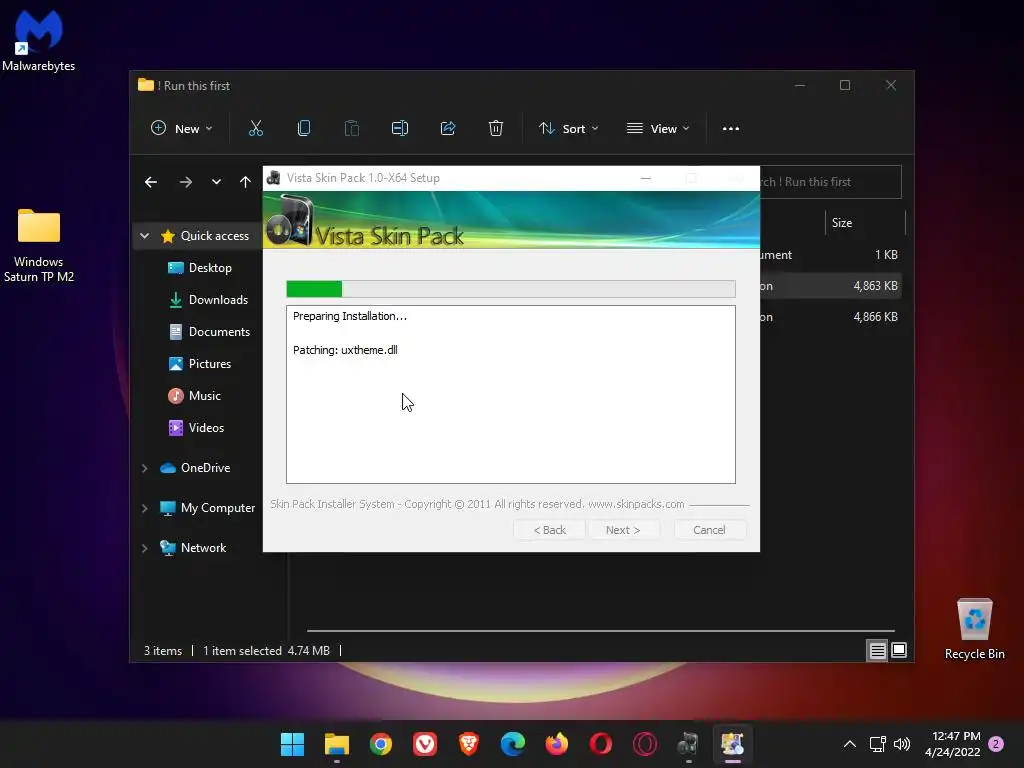Screen dimensions: 1024x768
Task: Launch Vivaldi browser from the taskbar
Action: pyautogui.click(x=425, y=744)
